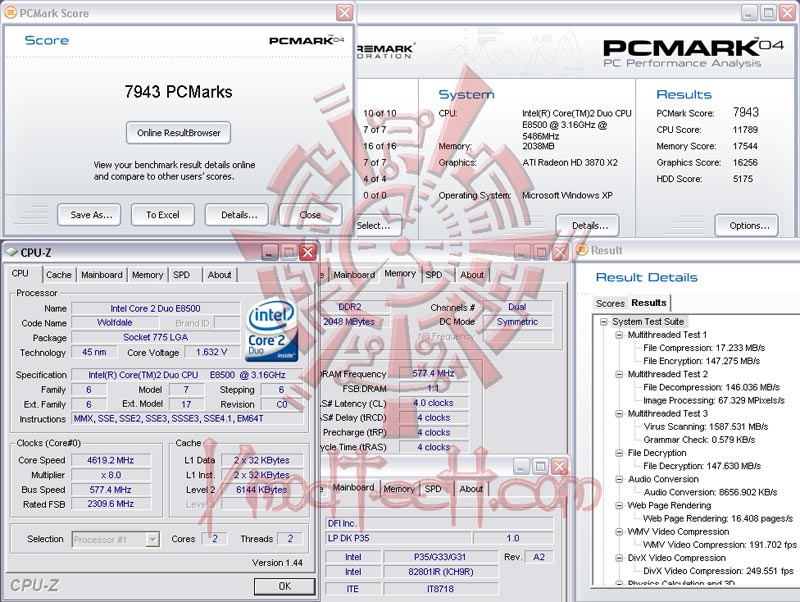Open the Processor #1 selection dropdown
Image resolution: width=800 pixels, height=602 pixels.
(153, 539)
